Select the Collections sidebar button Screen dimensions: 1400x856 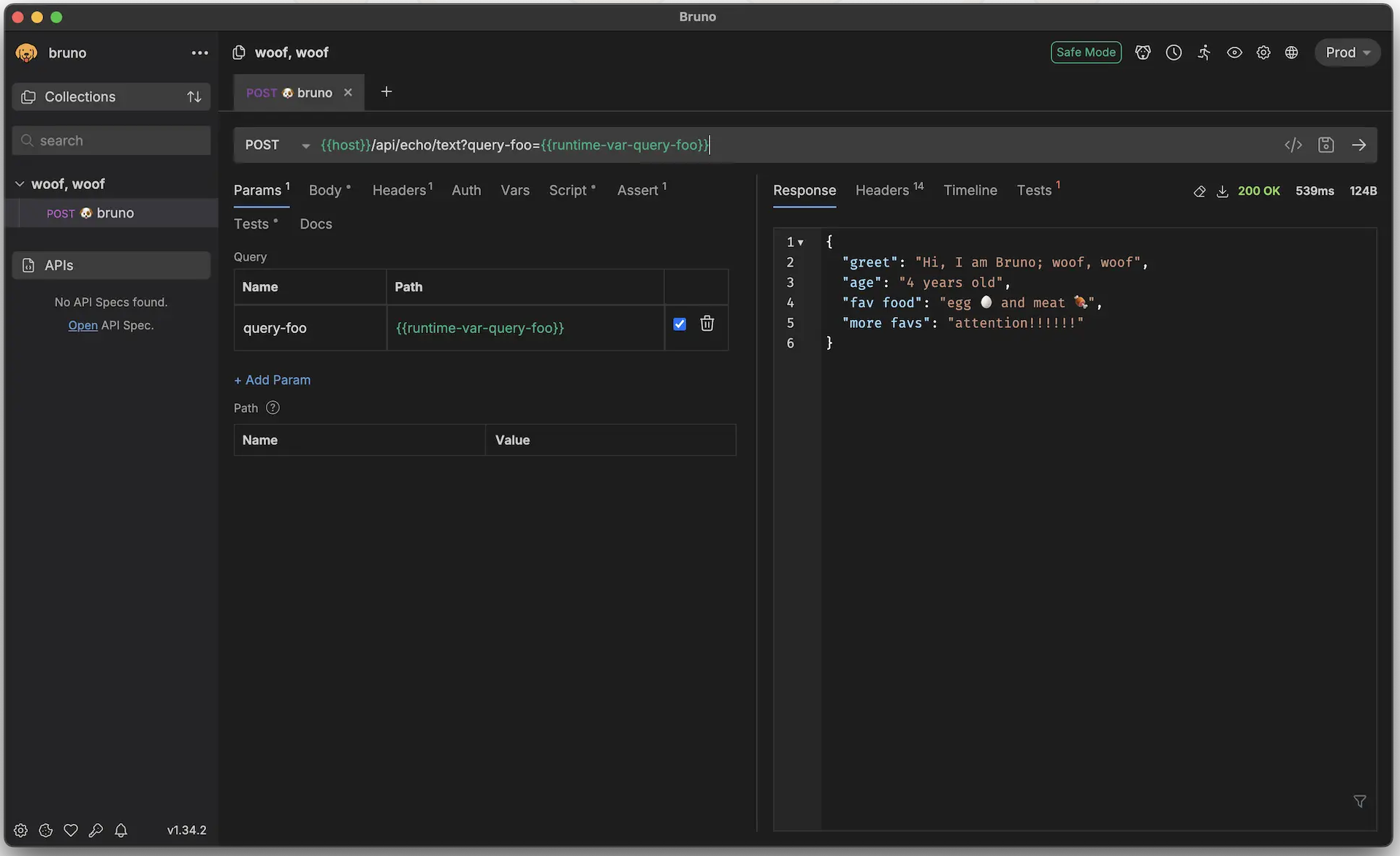tap(111, 96)
